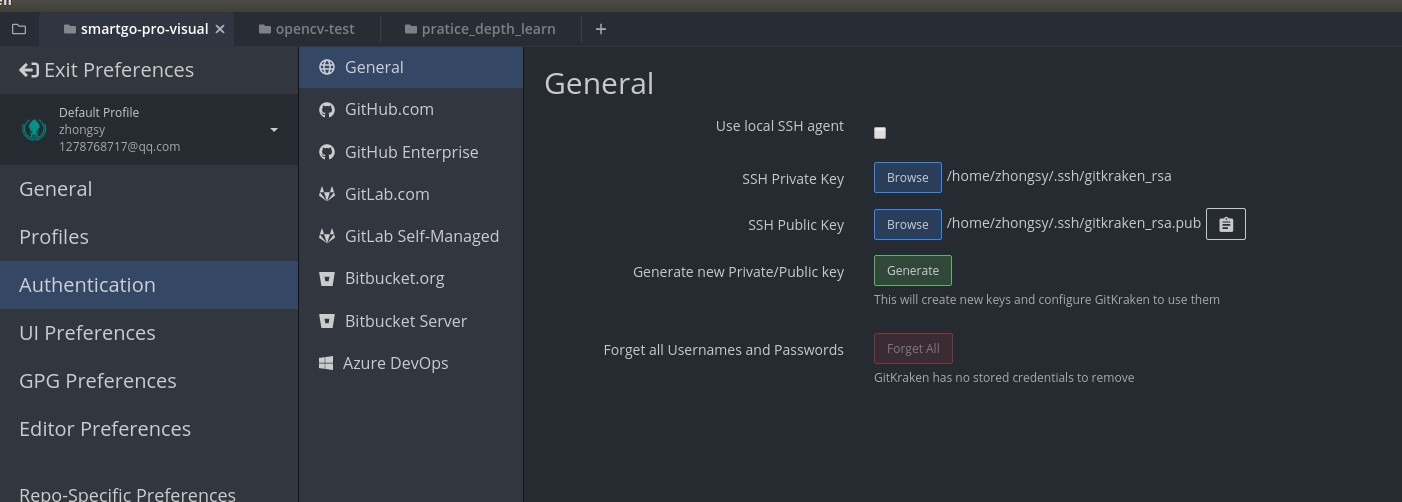Click email 1278768717@qq.com in profile
The width and height of the screenshot is (1402, 502).
(x=119, y=147)
